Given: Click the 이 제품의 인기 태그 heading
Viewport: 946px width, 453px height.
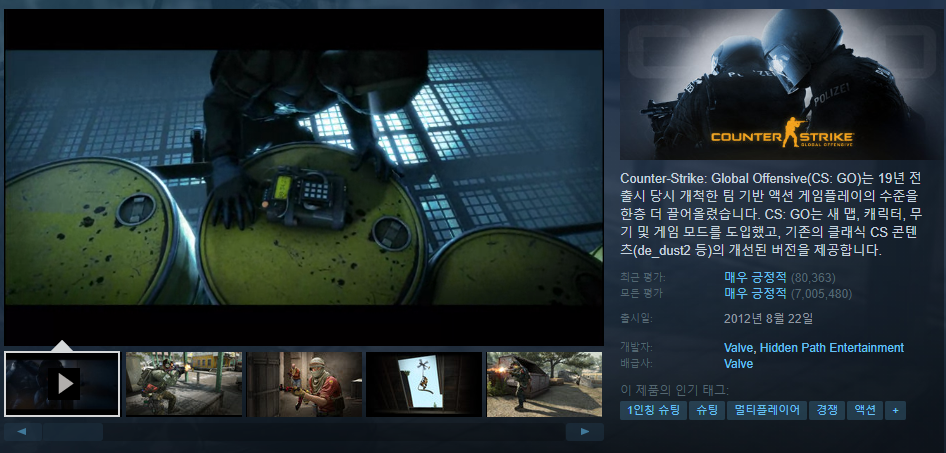Looking at the screenshot, I should tap(675, 390).
